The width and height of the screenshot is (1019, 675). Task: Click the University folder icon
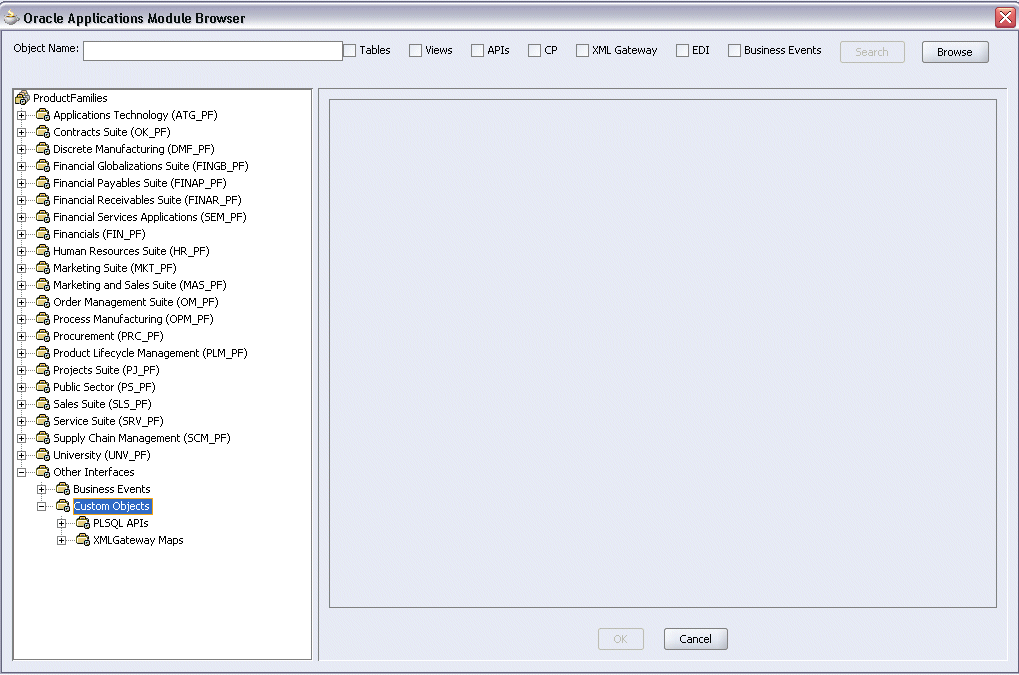pos(43,455)
